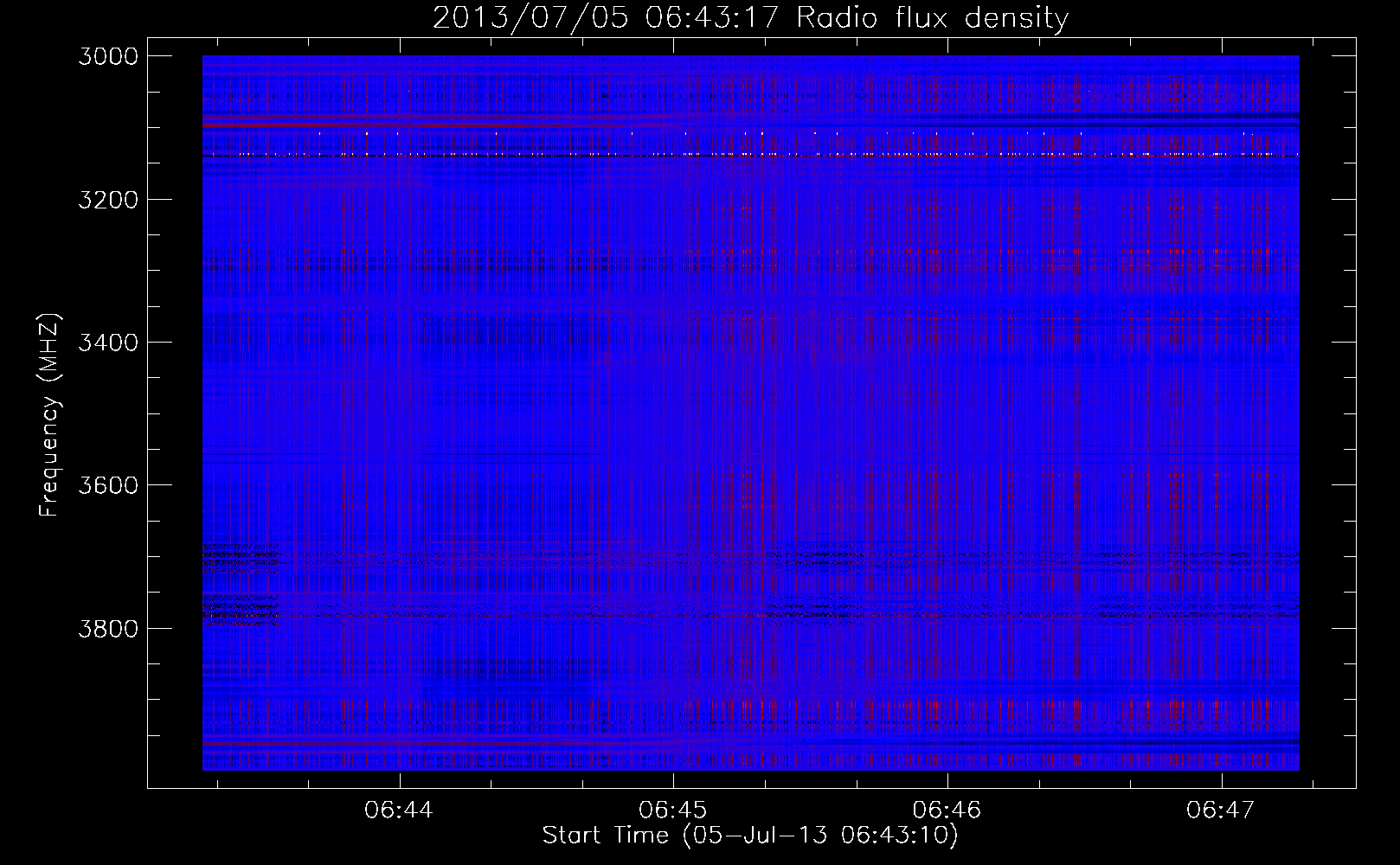Click the 3800 frequency tick label
This screenshot has width=1400, height=865.
pyautogui.click(x=108, y=628)
